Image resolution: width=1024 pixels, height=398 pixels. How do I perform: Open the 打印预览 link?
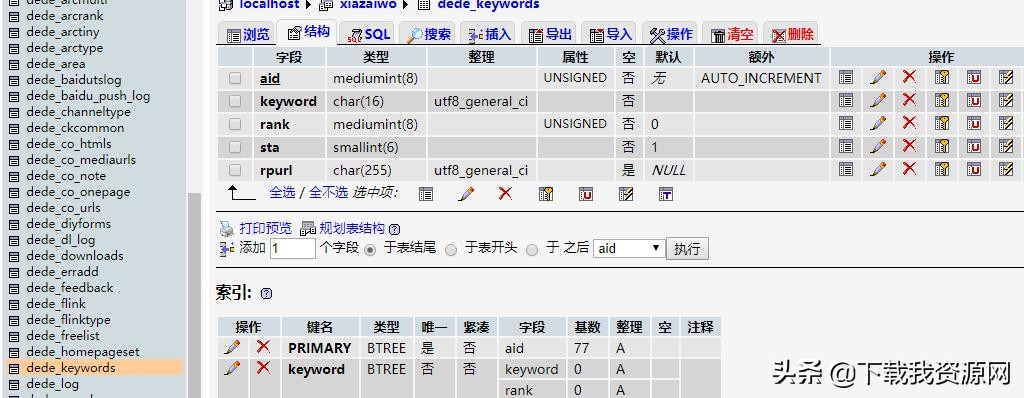tap(265, 228)
